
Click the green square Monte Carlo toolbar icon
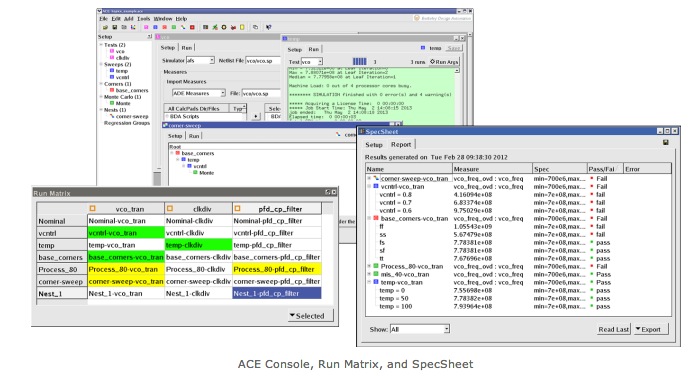coord(174,27)
